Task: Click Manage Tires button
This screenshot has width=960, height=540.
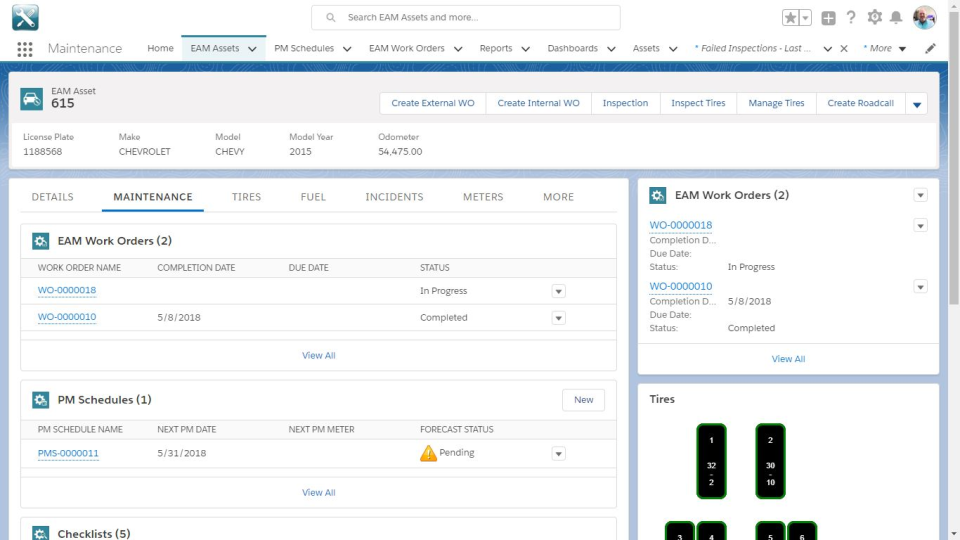Action: point(776,103)
